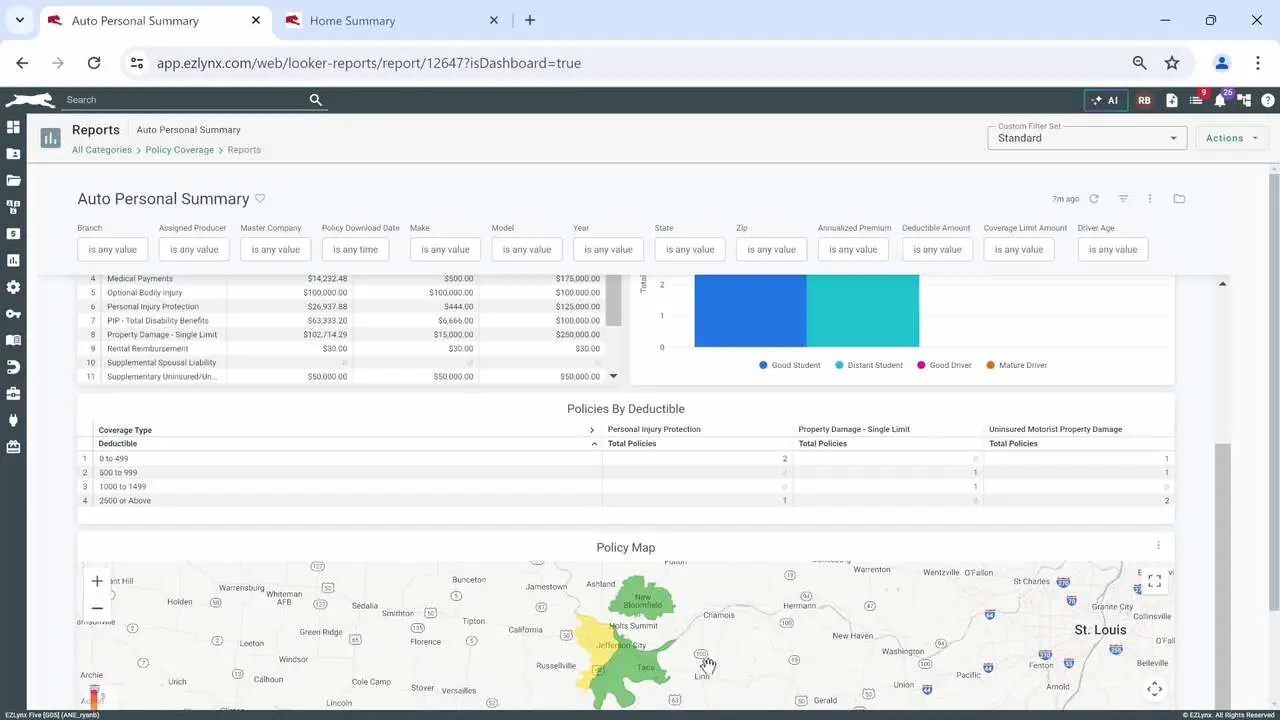Open Policy Map tile three-dot menu
Screen dimensions: 1280x720
point(1158,545)
